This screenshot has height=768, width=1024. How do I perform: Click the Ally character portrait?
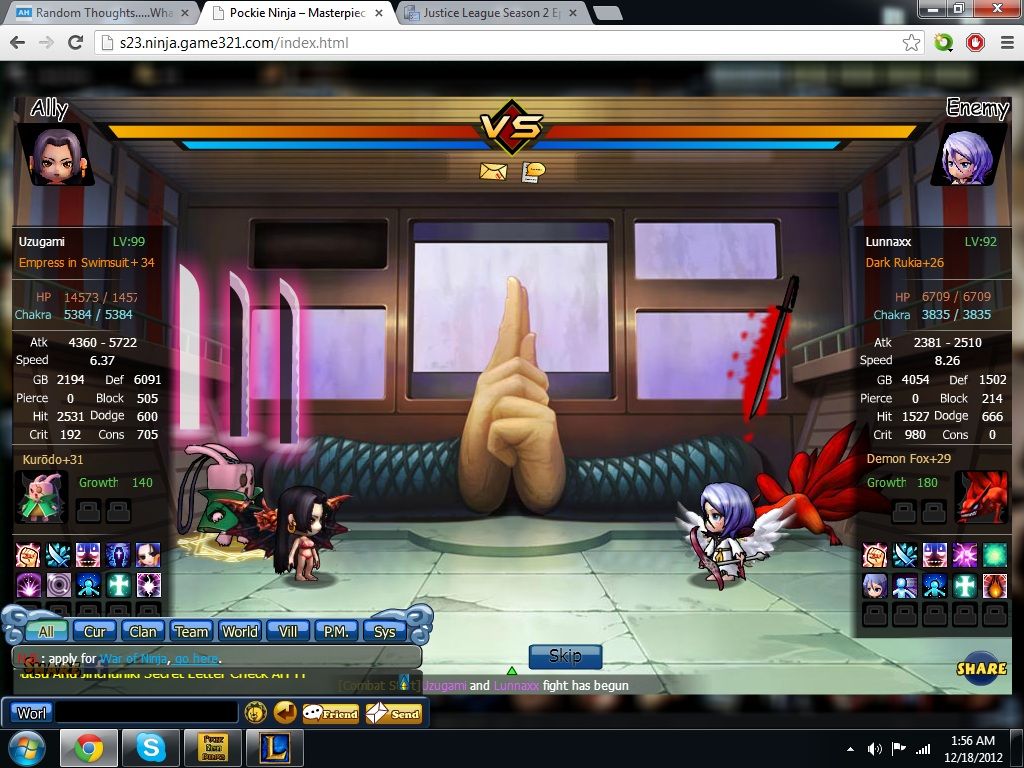(x=57, y=157)
